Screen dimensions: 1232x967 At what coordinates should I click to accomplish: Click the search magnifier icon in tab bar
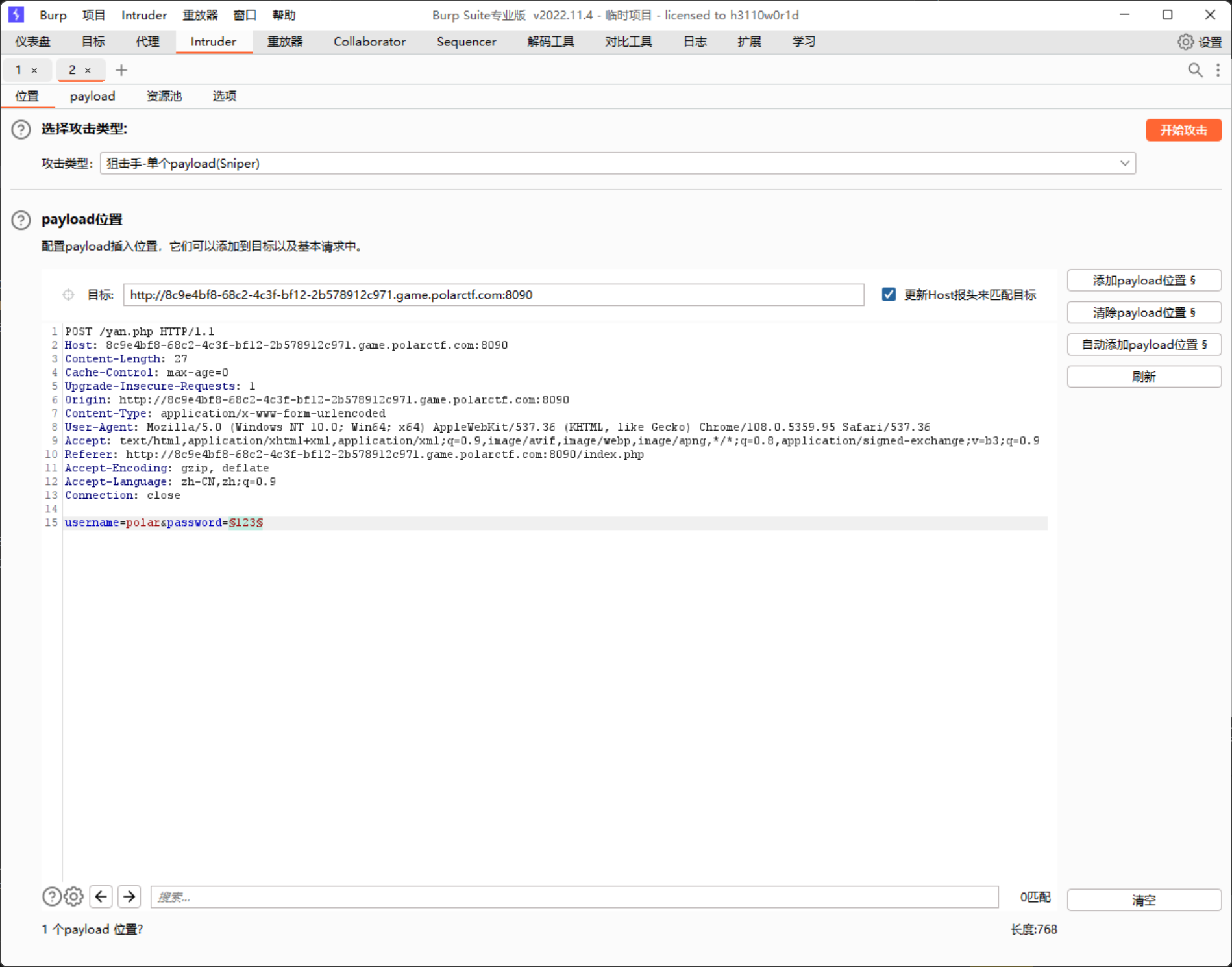pos(1195,70)
